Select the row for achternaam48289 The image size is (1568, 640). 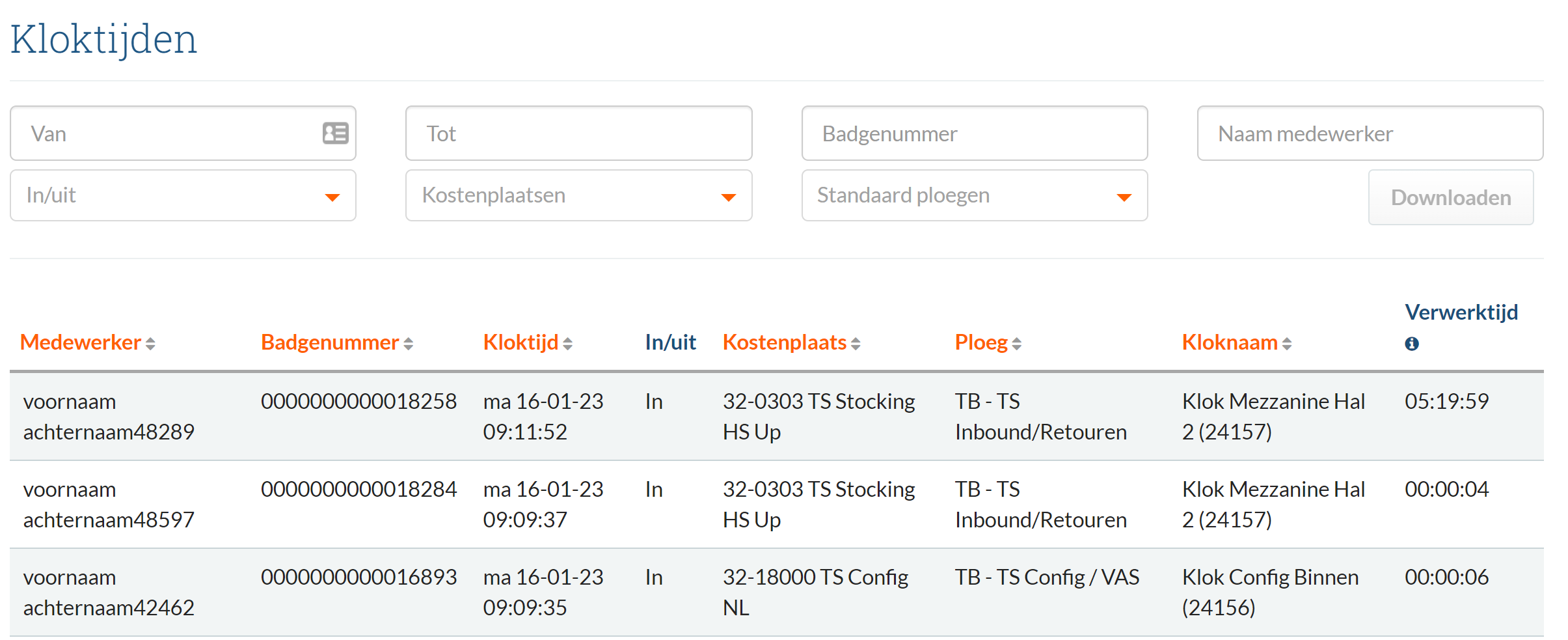tap(109, 417)
